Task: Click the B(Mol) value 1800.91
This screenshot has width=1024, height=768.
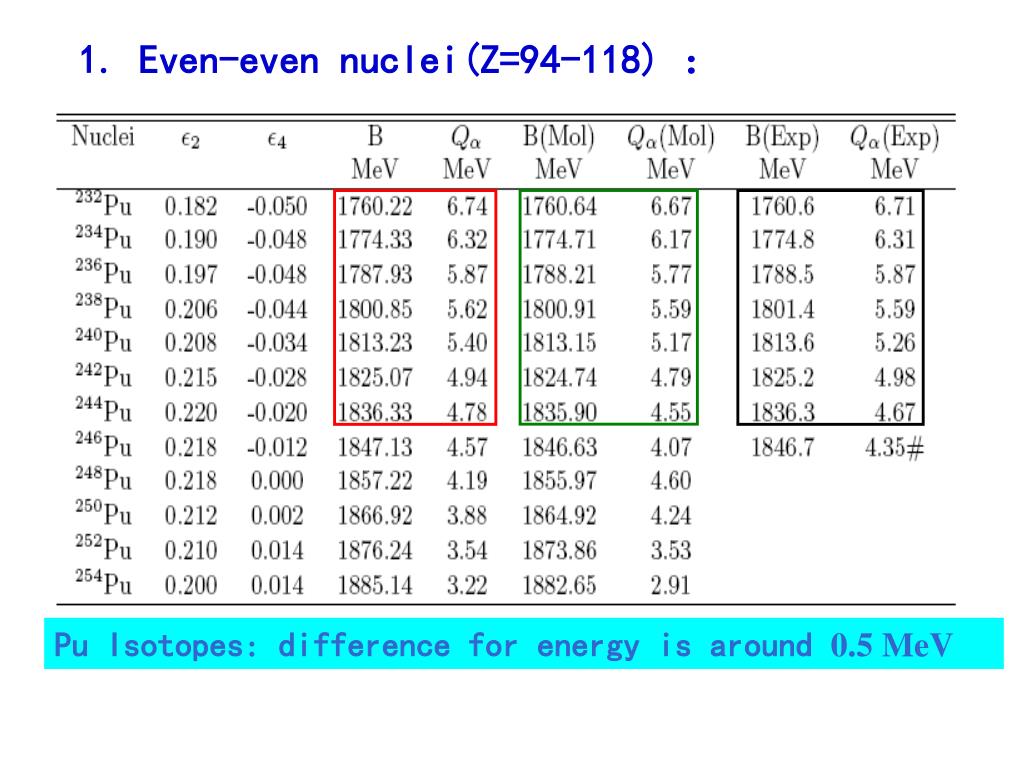Action: (x=559, y=309)
